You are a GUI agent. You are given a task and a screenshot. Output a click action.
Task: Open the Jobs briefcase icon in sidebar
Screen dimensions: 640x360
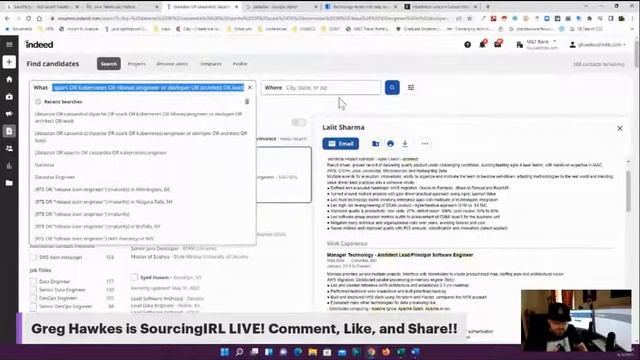(x=9, y=97)
